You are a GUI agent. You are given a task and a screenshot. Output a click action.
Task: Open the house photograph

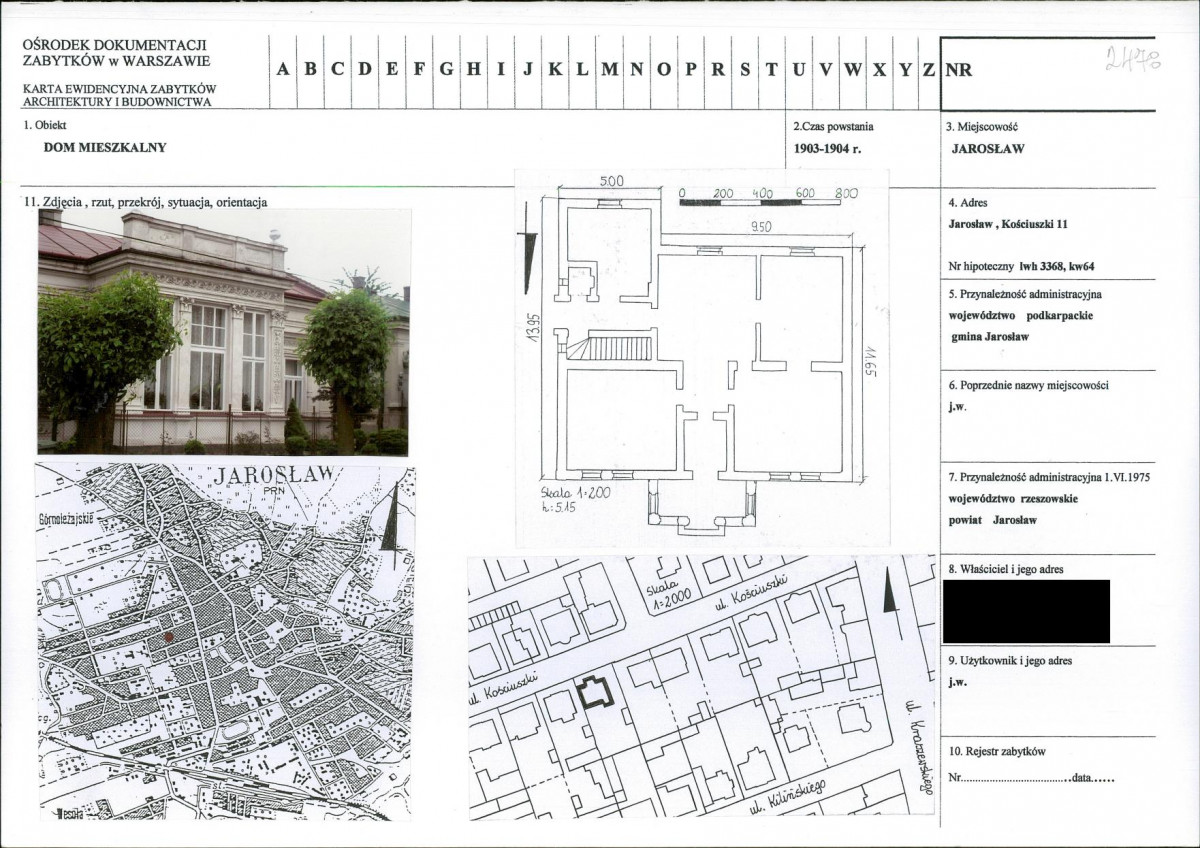click(223, 332)
